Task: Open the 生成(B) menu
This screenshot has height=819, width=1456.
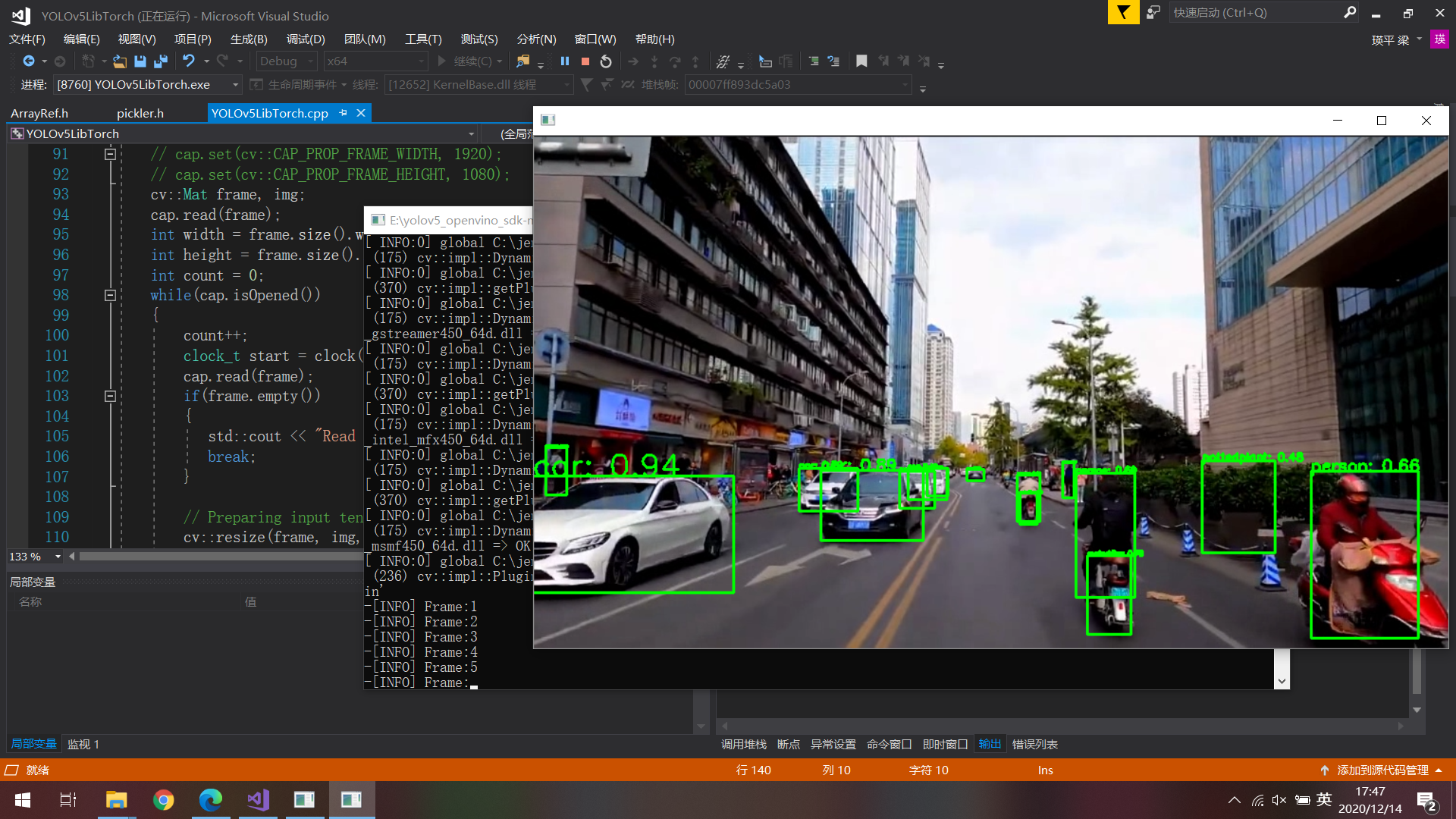Action: point(249,39)
